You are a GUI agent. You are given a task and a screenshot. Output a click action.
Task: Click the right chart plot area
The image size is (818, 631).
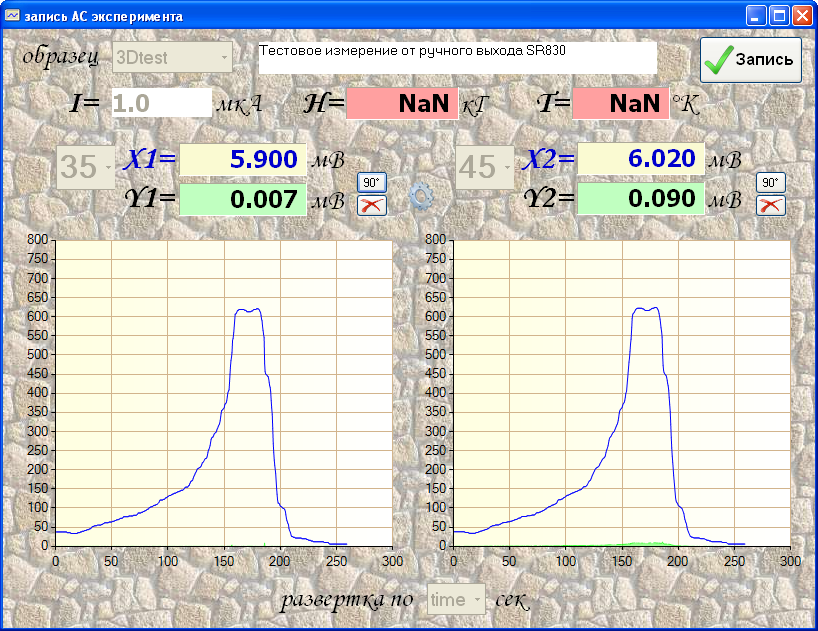point(622,393)
